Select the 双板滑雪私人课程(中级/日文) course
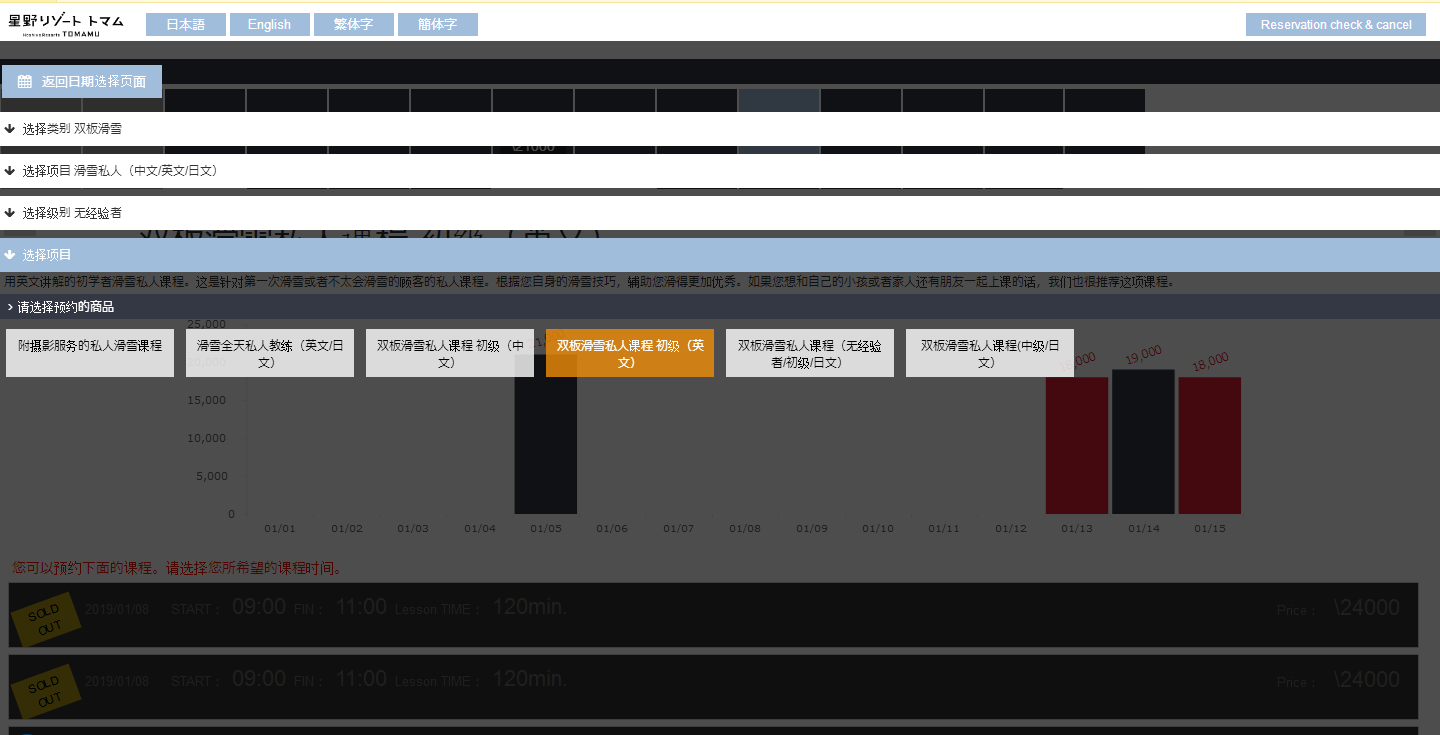The width and height of the screenshot is (1440, 735). pyautogui.click(x=989, y=352)
